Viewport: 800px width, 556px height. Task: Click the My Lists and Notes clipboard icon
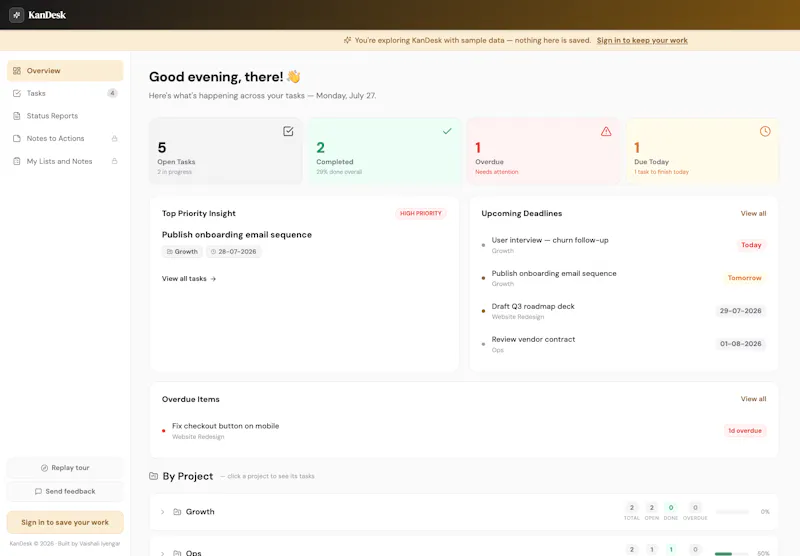point(17,161)
